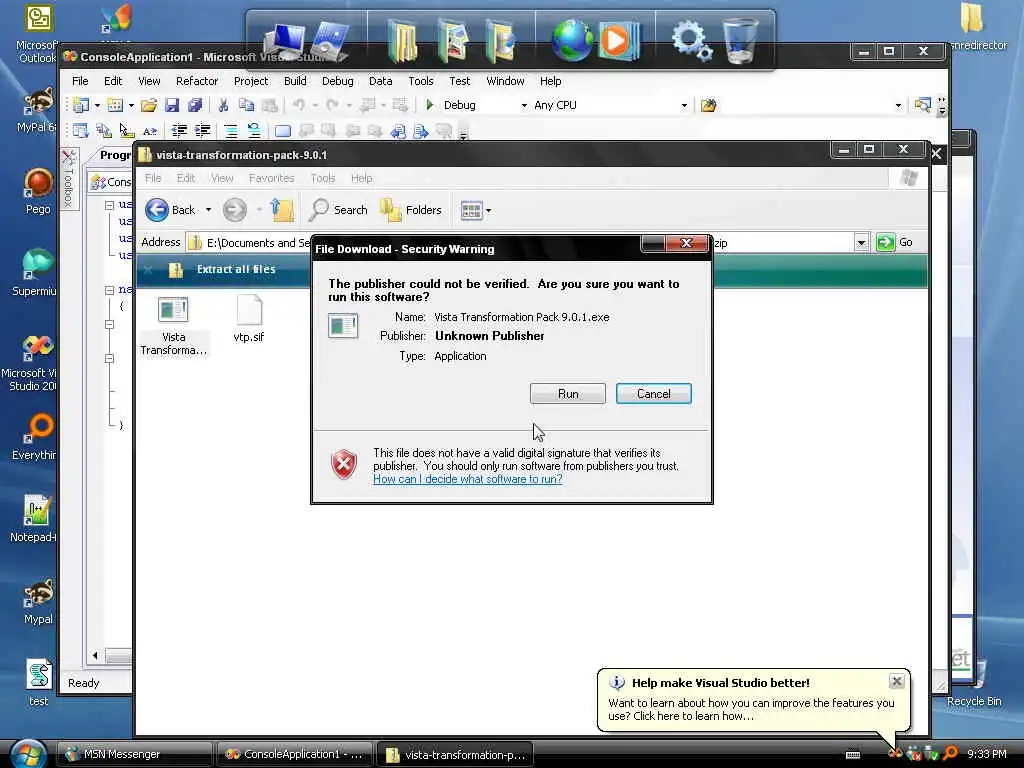Switch to MSN Messenger on taskbar
This screenshot has height=768, width=1024.
[135, 754]
